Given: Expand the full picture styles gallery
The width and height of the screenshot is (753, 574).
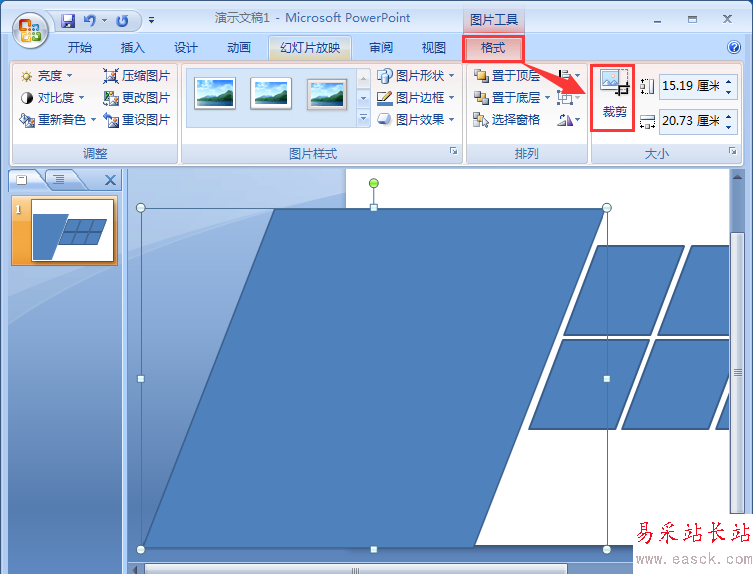Looking at the screenshot, I should pos(364,118).
